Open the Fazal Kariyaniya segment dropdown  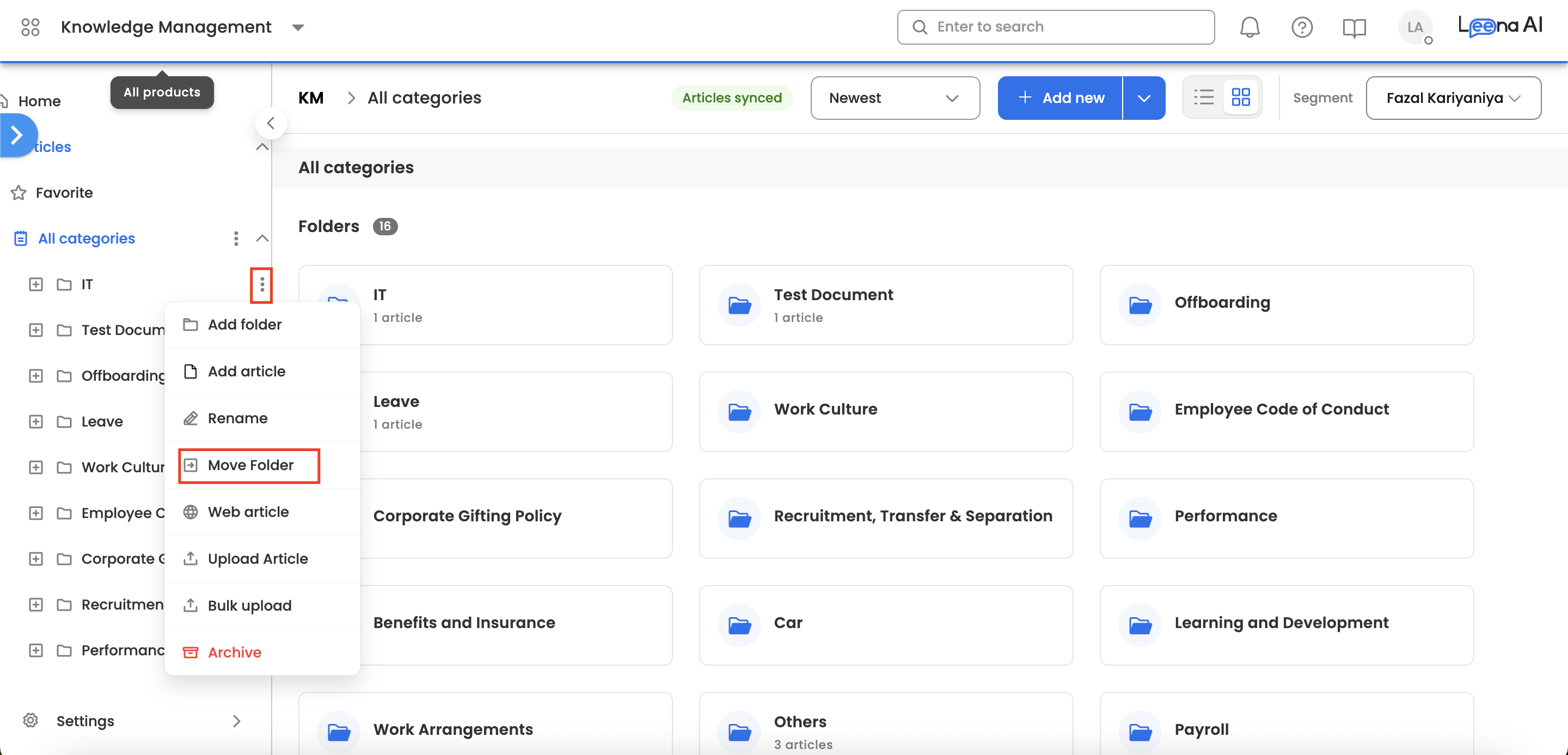click(x=1453, y=98)
